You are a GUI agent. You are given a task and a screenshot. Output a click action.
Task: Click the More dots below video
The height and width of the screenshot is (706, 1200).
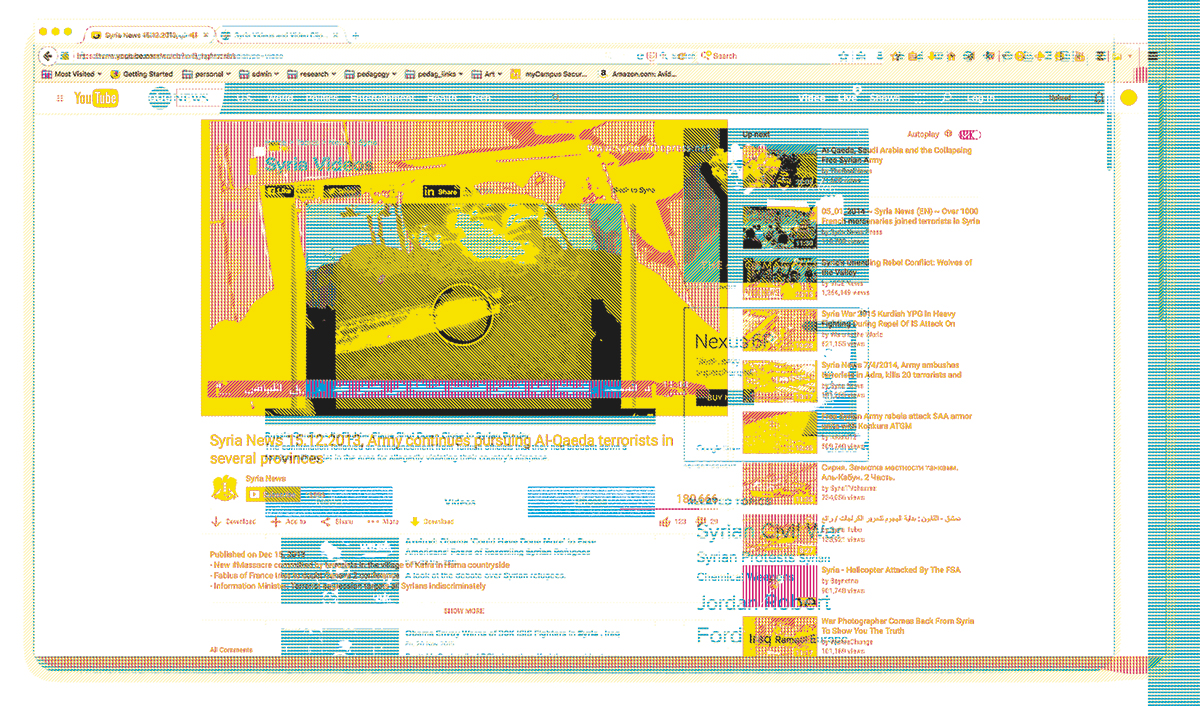click(x=372, y=521)
